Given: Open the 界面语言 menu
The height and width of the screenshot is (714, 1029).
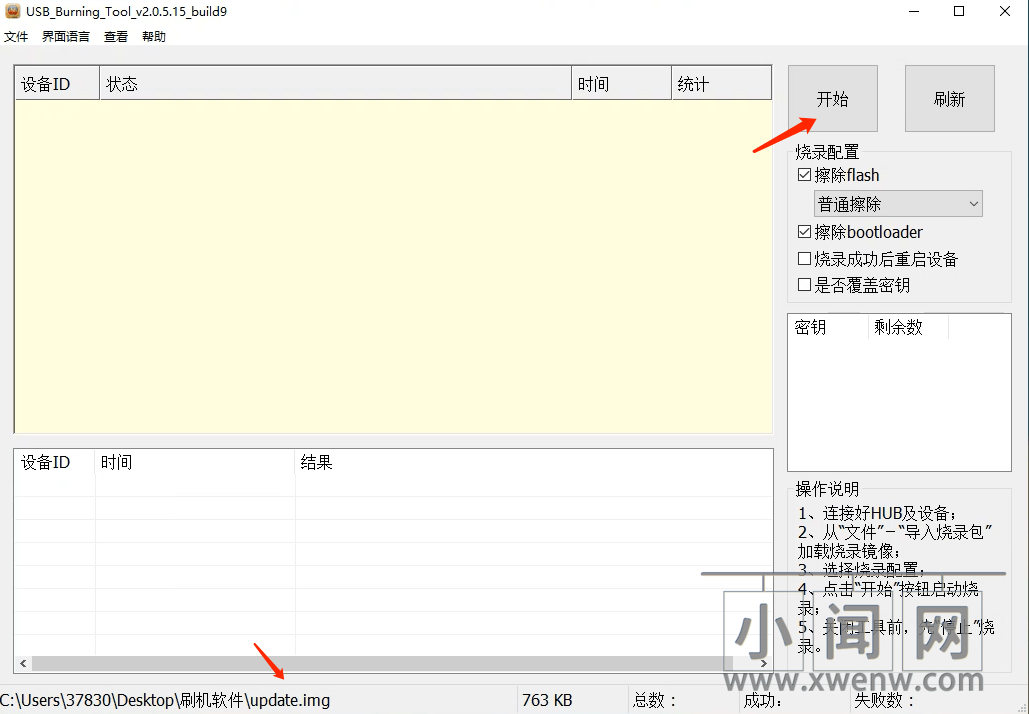Looking at the screenshot, I should tap(66, 37).
